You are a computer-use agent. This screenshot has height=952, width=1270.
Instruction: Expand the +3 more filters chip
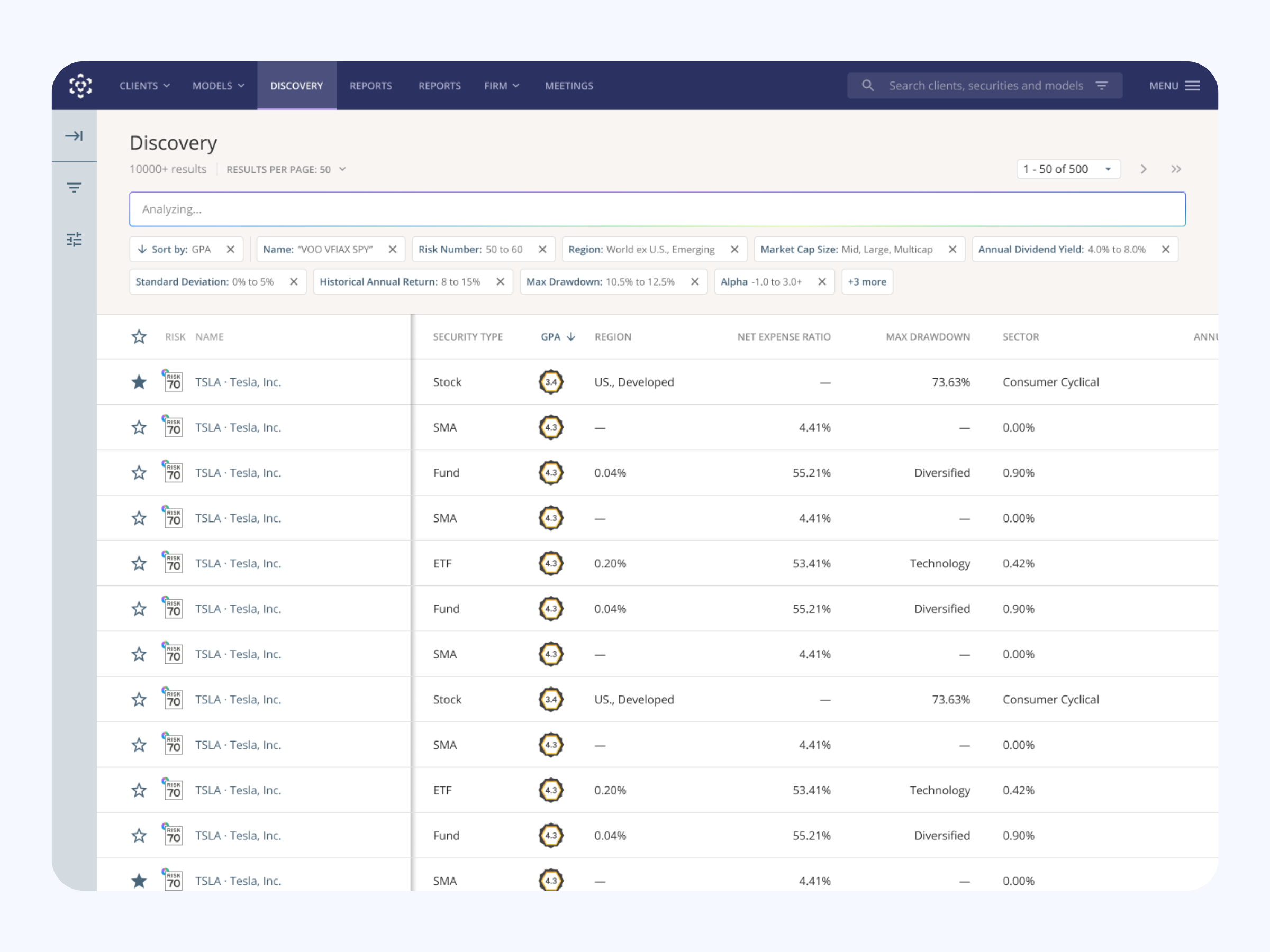[867, 282]
